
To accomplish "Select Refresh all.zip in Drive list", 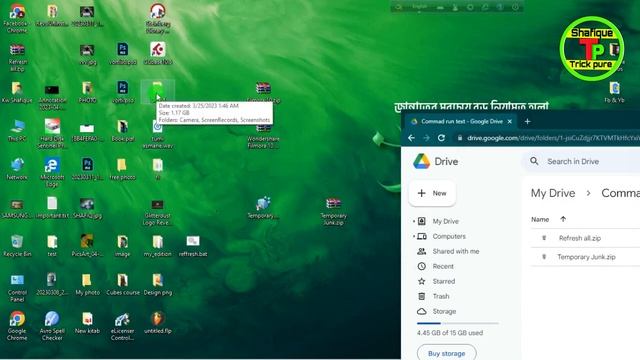I will [x=585, y=238].
